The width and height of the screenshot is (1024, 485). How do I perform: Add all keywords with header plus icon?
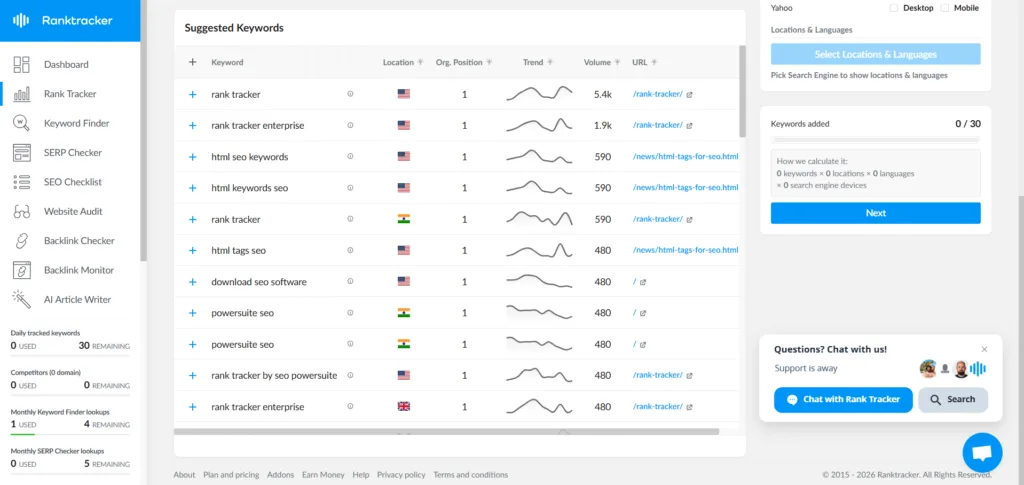pos(192,63)
